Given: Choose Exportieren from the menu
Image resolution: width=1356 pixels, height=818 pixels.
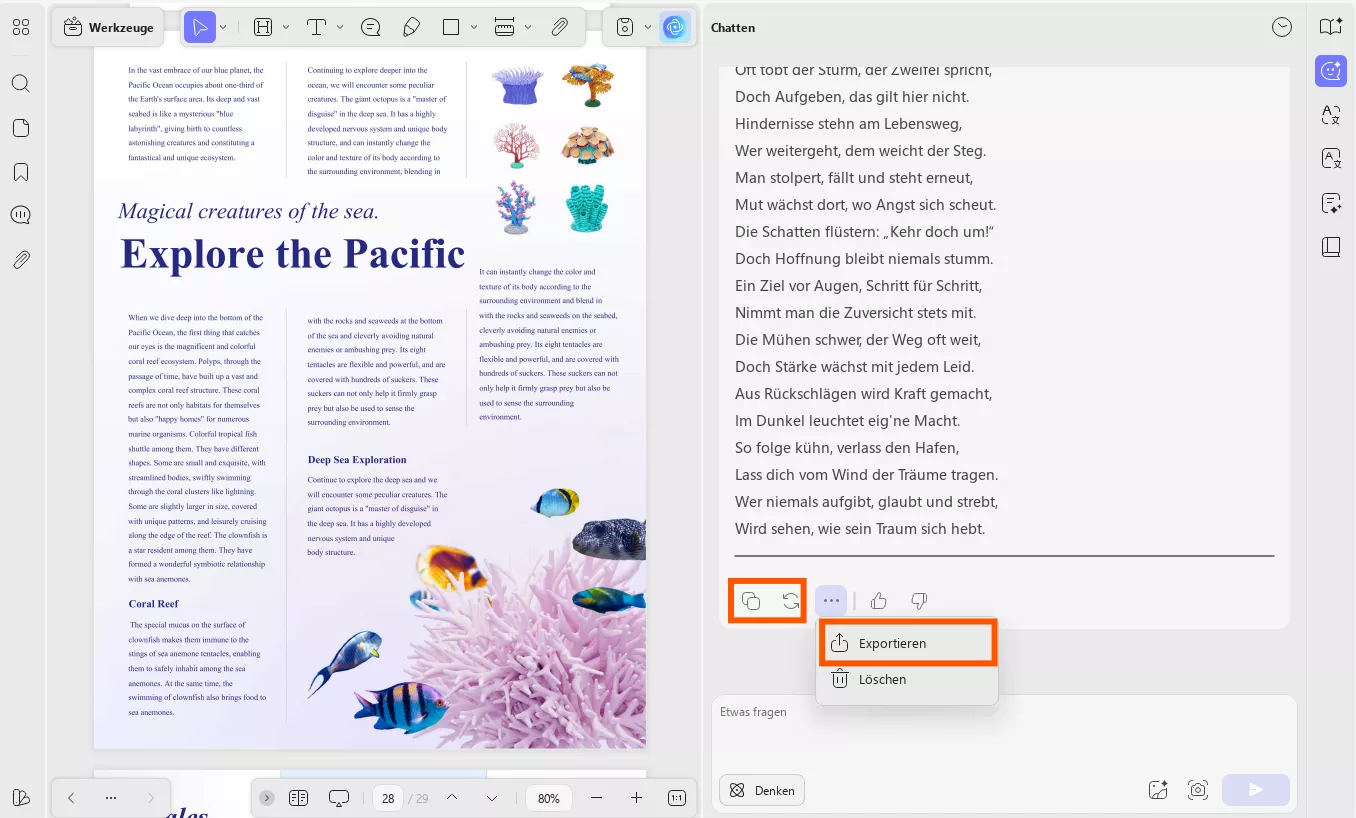Looking at the screenshot, I should (907, 643).
